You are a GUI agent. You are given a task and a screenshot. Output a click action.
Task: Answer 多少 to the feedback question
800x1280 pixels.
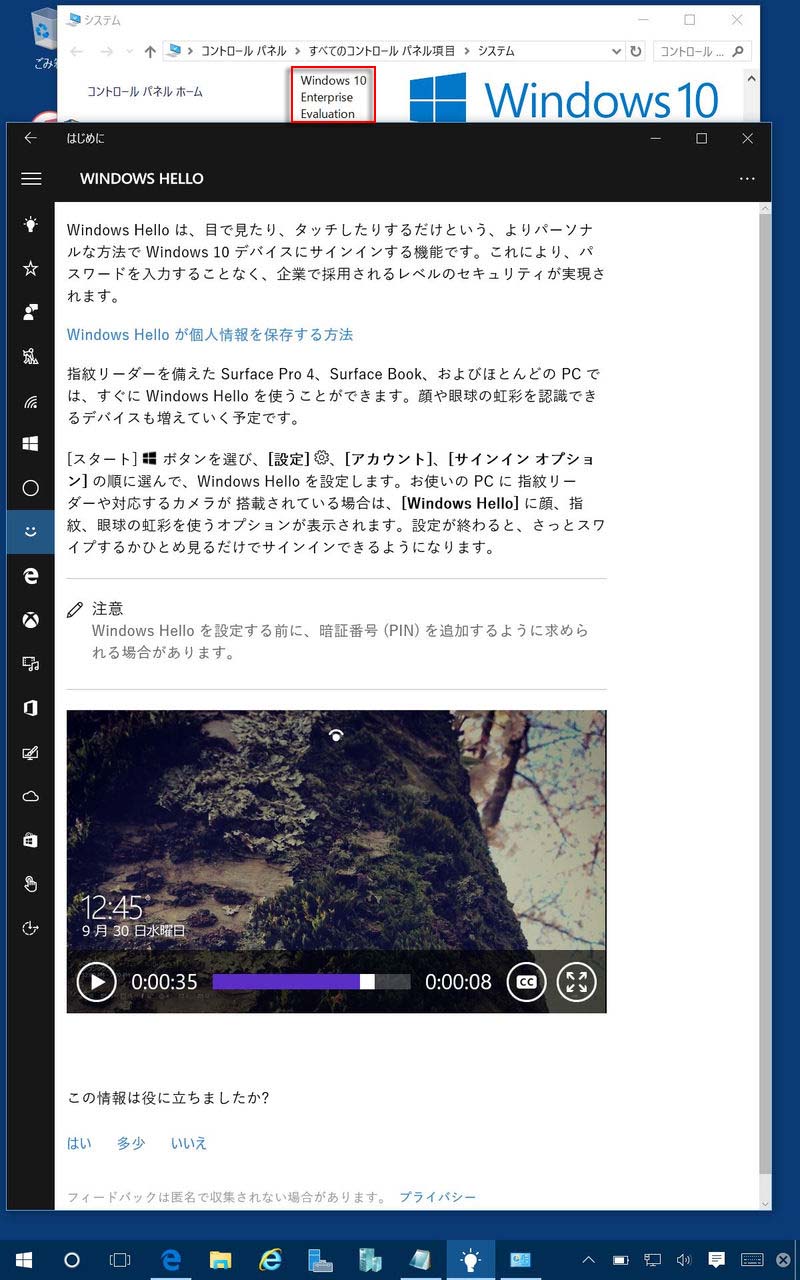coord(131,1143)
